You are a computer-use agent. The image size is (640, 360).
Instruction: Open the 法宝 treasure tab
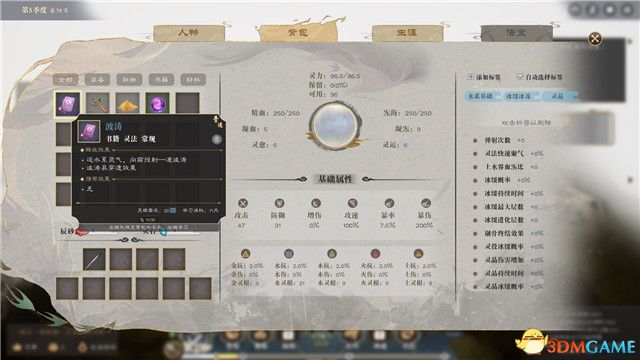pyautogui.click(x=516, y=33)
